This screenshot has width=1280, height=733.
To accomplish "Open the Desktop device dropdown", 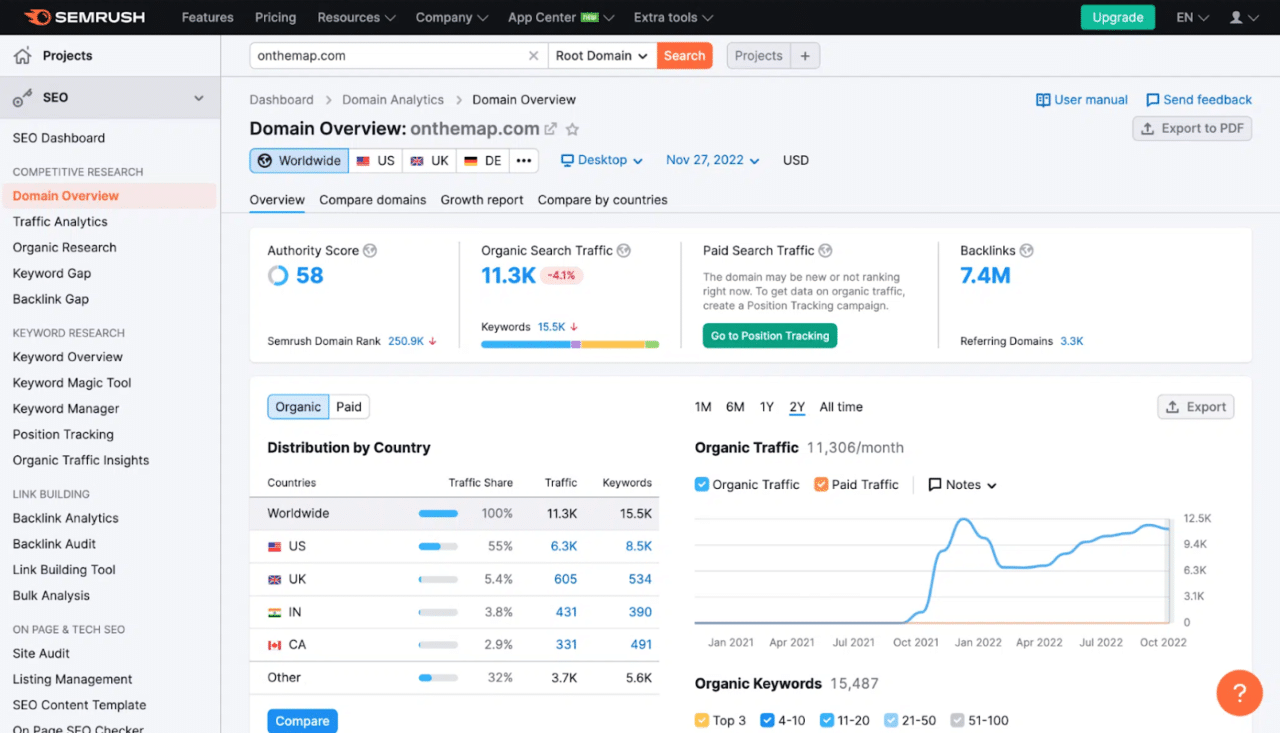I will point(601,160).
